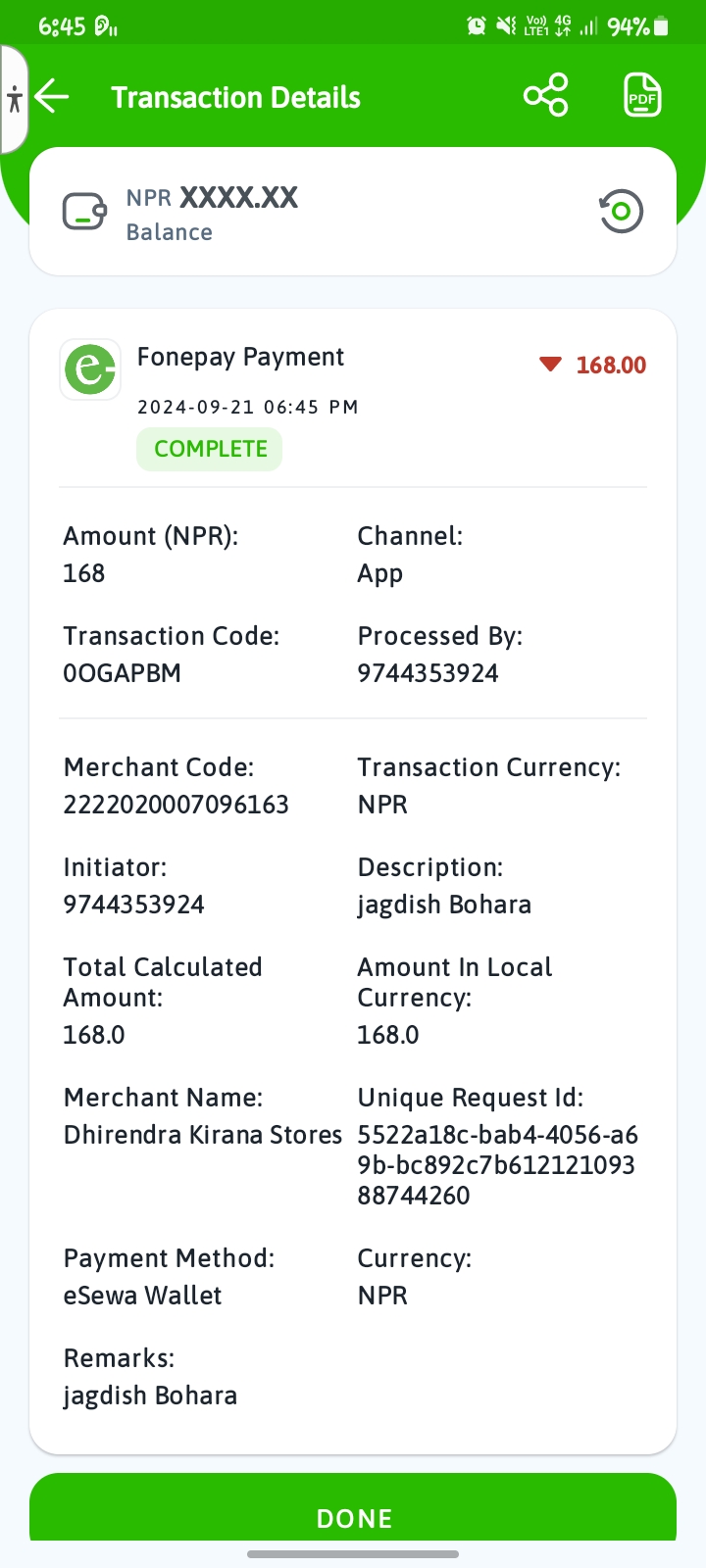Tap the Dhirendra Kirana Stores merchant name

coord(203,1135)
